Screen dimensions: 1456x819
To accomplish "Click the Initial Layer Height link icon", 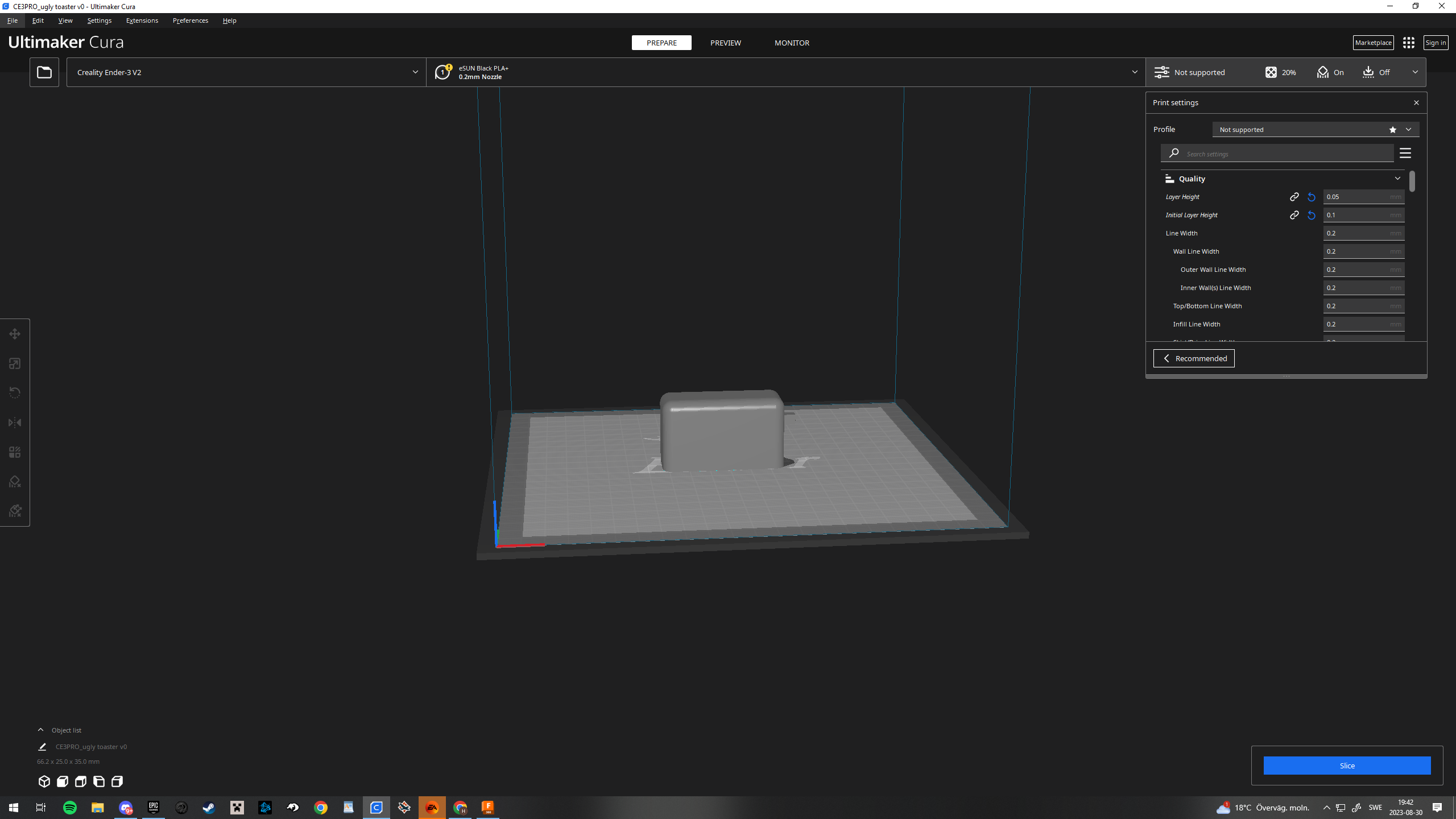I will pyautogui.click(x=1294, y=215).
